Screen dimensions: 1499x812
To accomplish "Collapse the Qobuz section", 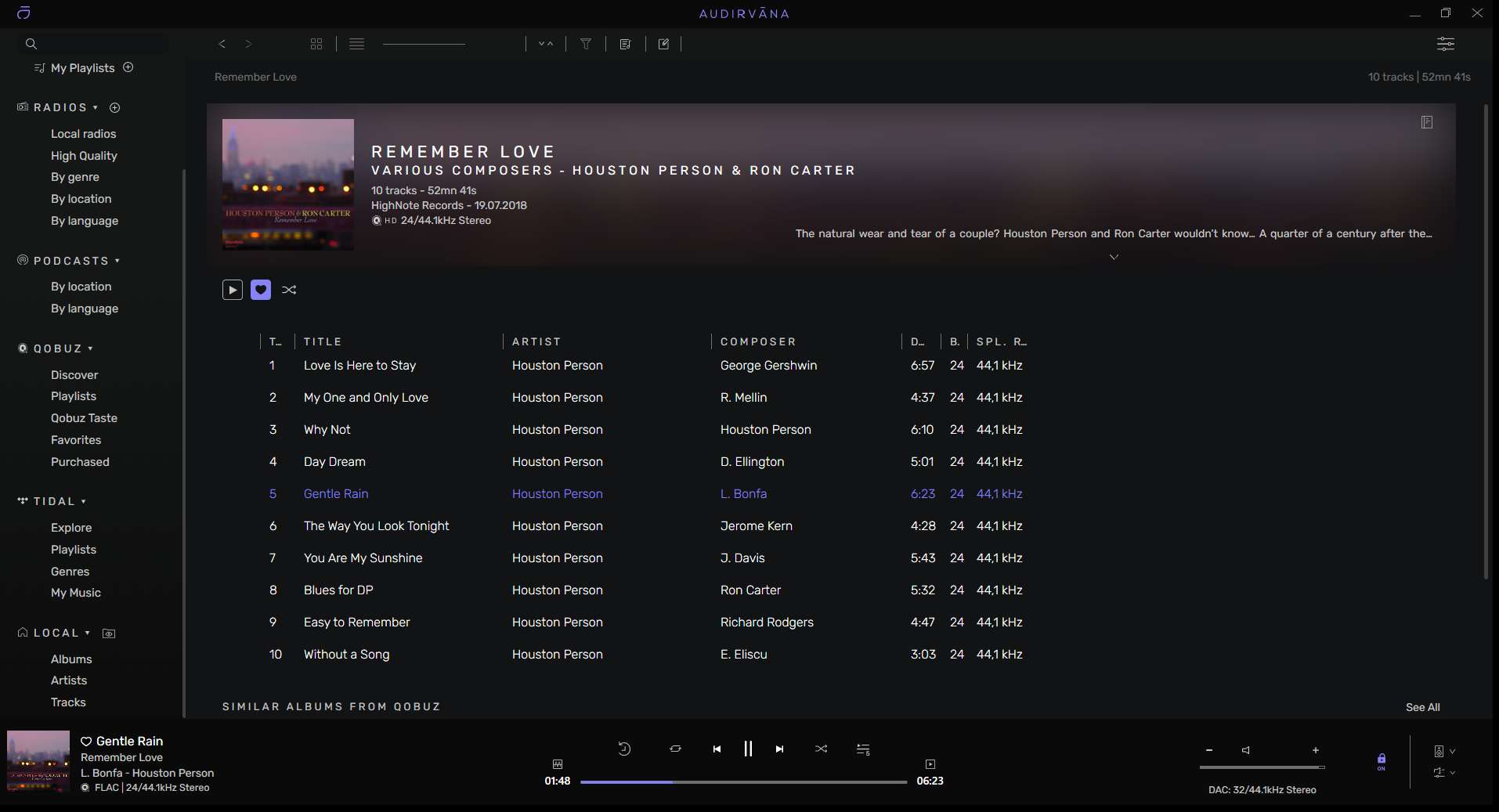I will (91, 348).
